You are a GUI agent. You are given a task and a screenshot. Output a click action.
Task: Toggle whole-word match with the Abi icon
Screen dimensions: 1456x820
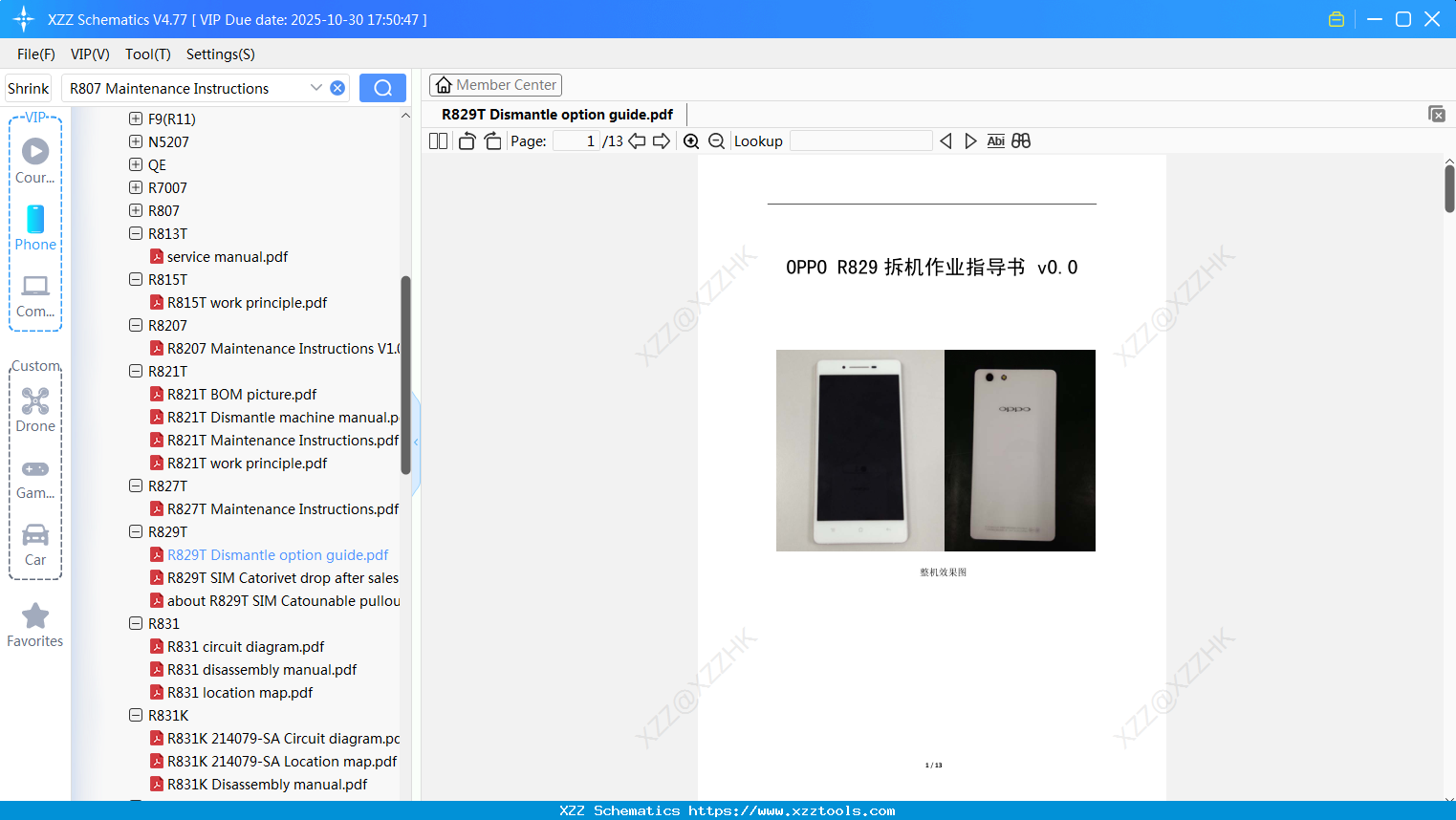pyautogui.click(x=996, y=140)
